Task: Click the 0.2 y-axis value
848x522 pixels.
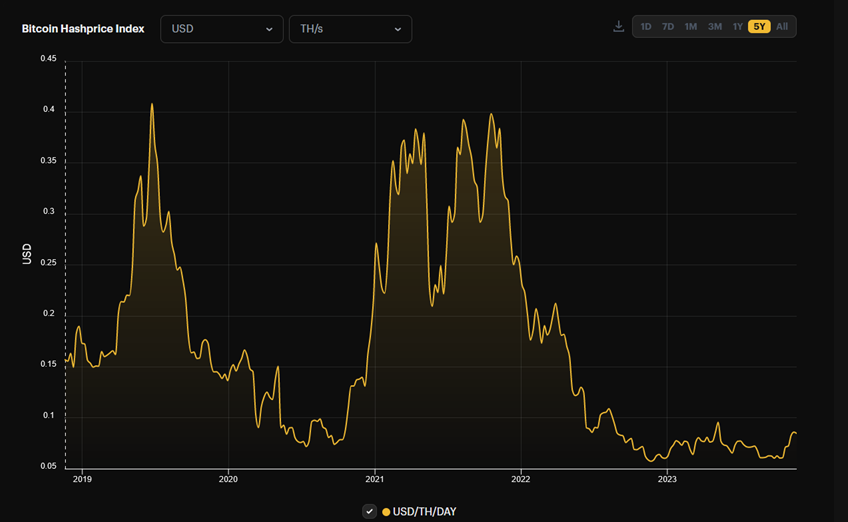Action: (49, 313)
